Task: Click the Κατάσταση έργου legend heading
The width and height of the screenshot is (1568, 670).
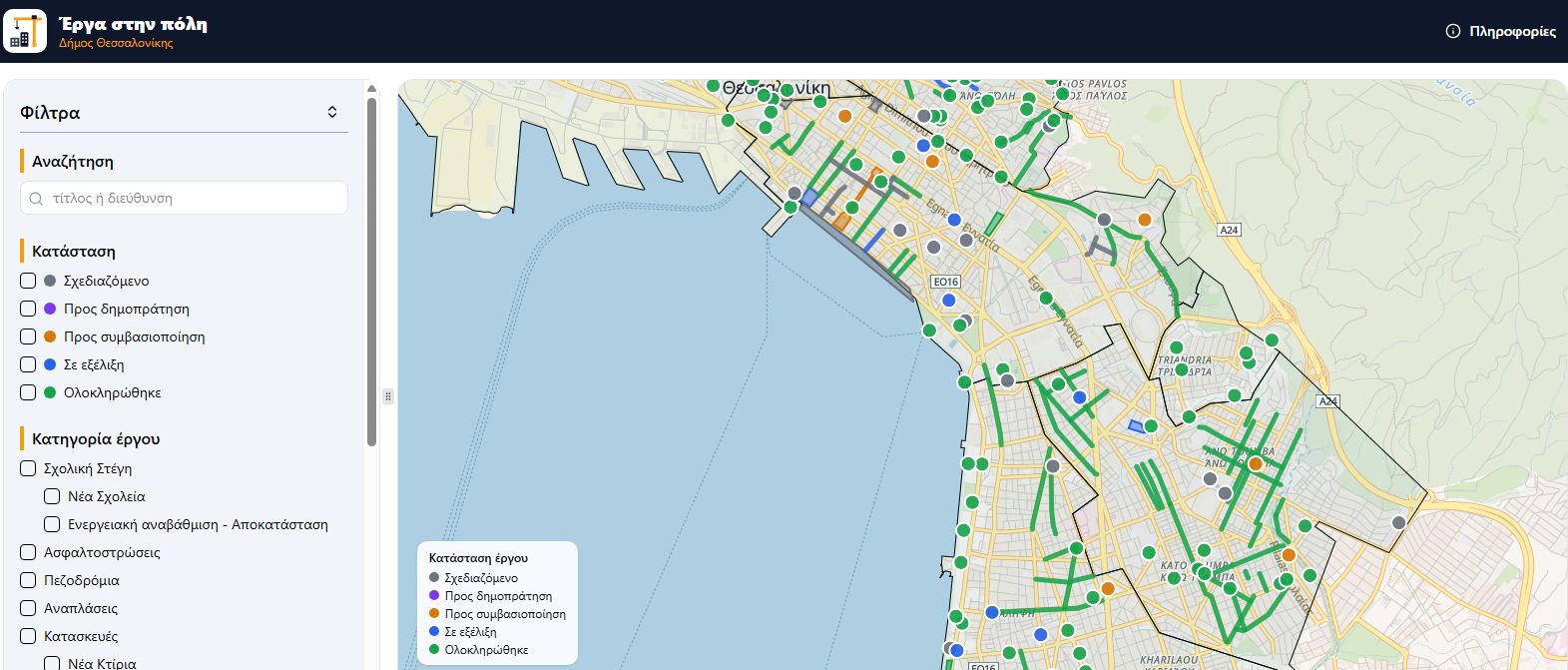Action: pos(478,558)
